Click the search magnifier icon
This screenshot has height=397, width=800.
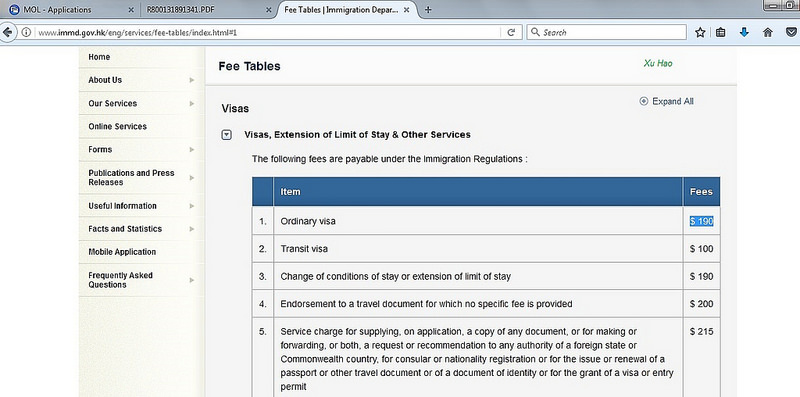click(x=535, y=32)
